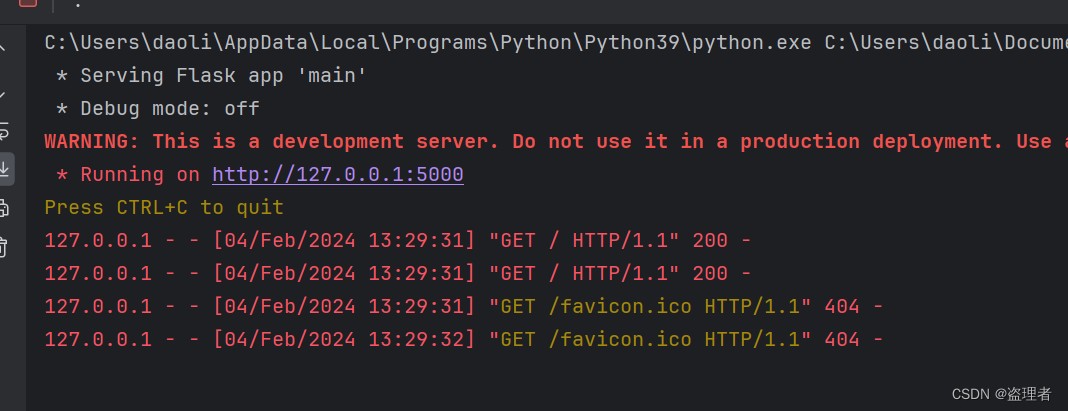1068x411 pixels.
Task: Stop the running Flask process
Action: (27, 2)
